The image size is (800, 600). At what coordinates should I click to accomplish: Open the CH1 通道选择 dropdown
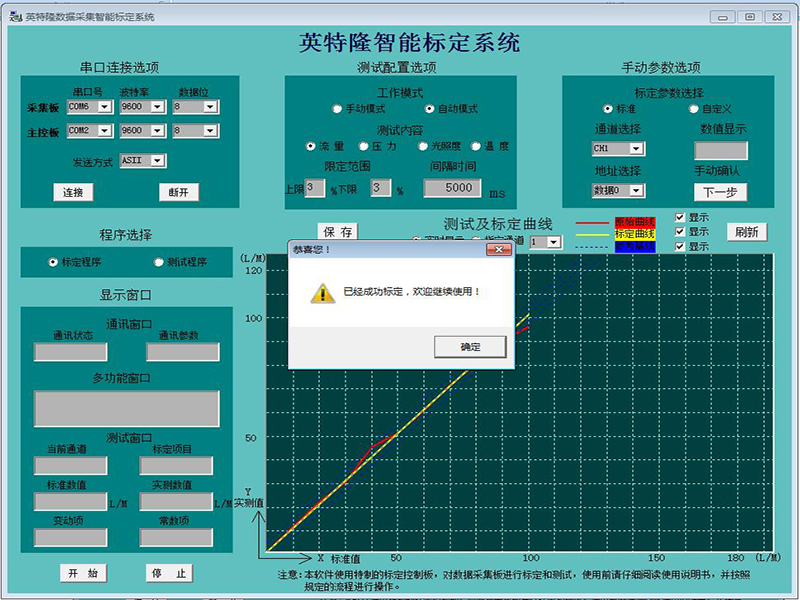point(635,149)
